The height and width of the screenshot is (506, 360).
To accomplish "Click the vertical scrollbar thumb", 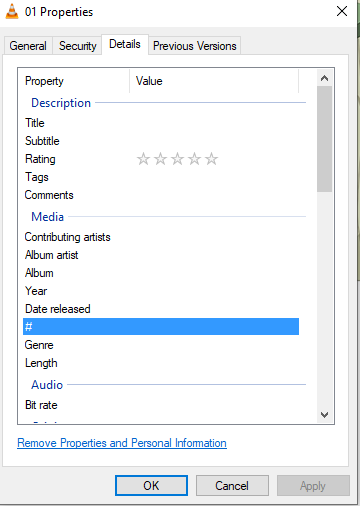I will click(x=324, y=139).
